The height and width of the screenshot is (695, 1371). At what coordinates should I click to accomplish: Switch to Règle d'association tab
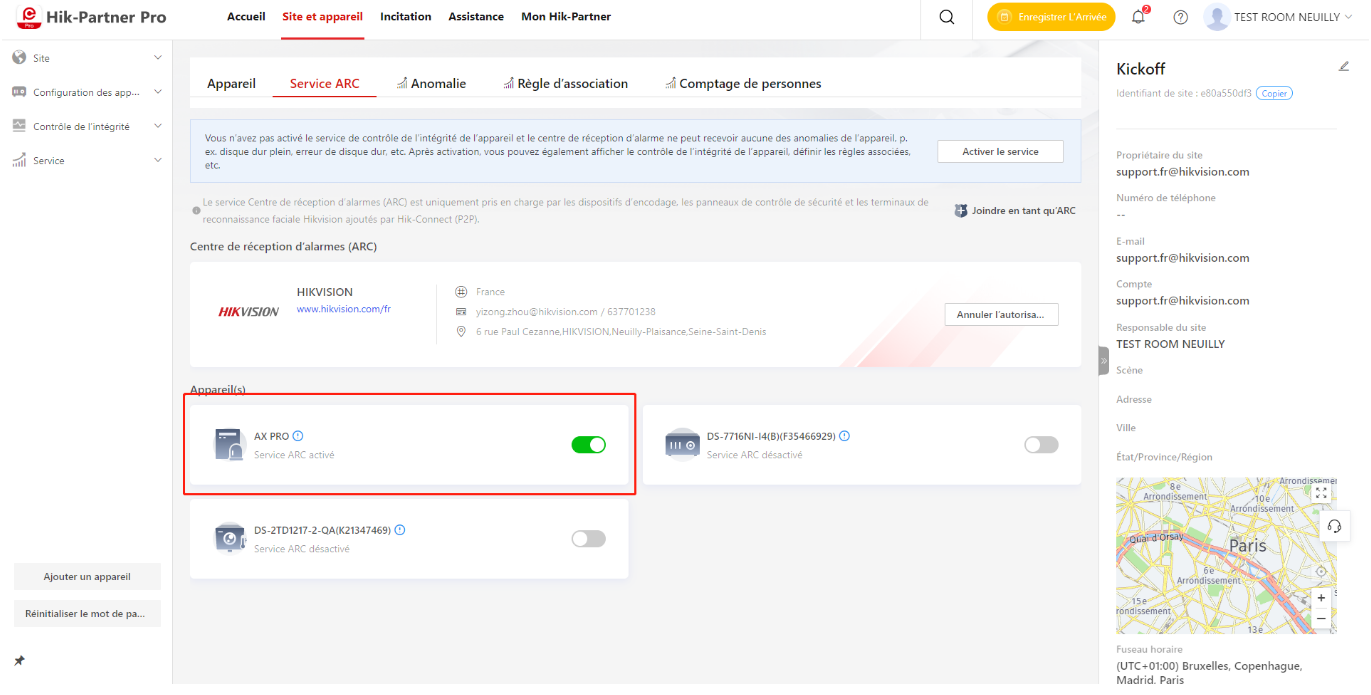(x=566, y=84)
